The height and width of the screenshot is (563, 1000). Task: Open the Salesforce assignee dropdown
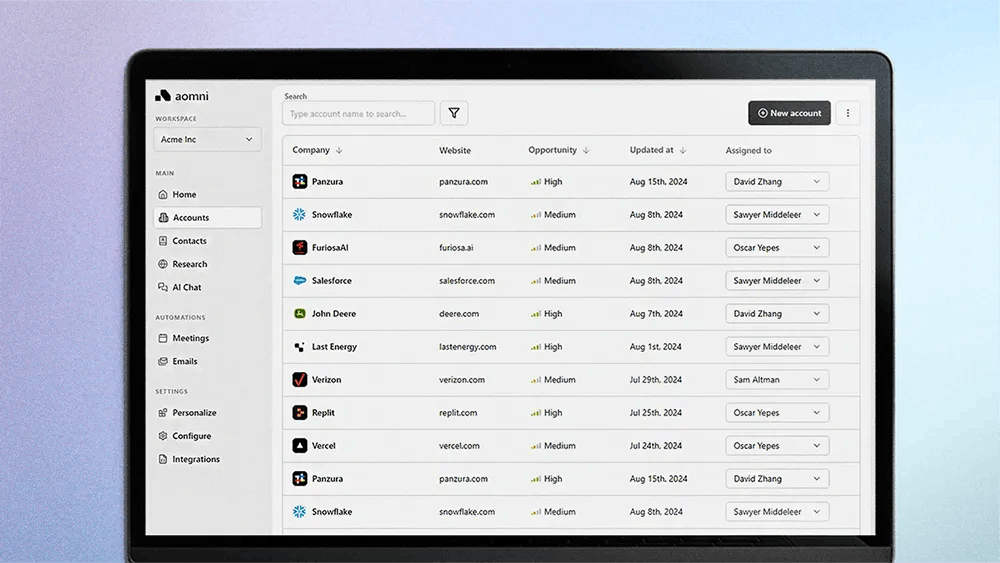[777, 281]
